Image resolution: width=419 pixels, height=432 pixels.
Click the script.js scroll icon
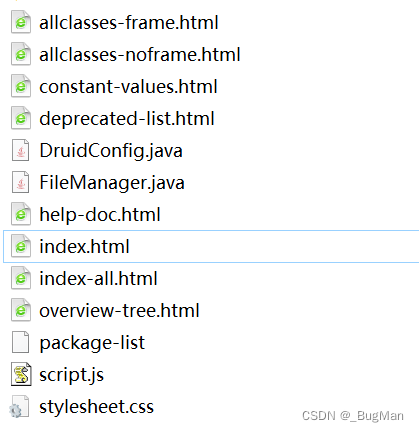coord(21,374)
